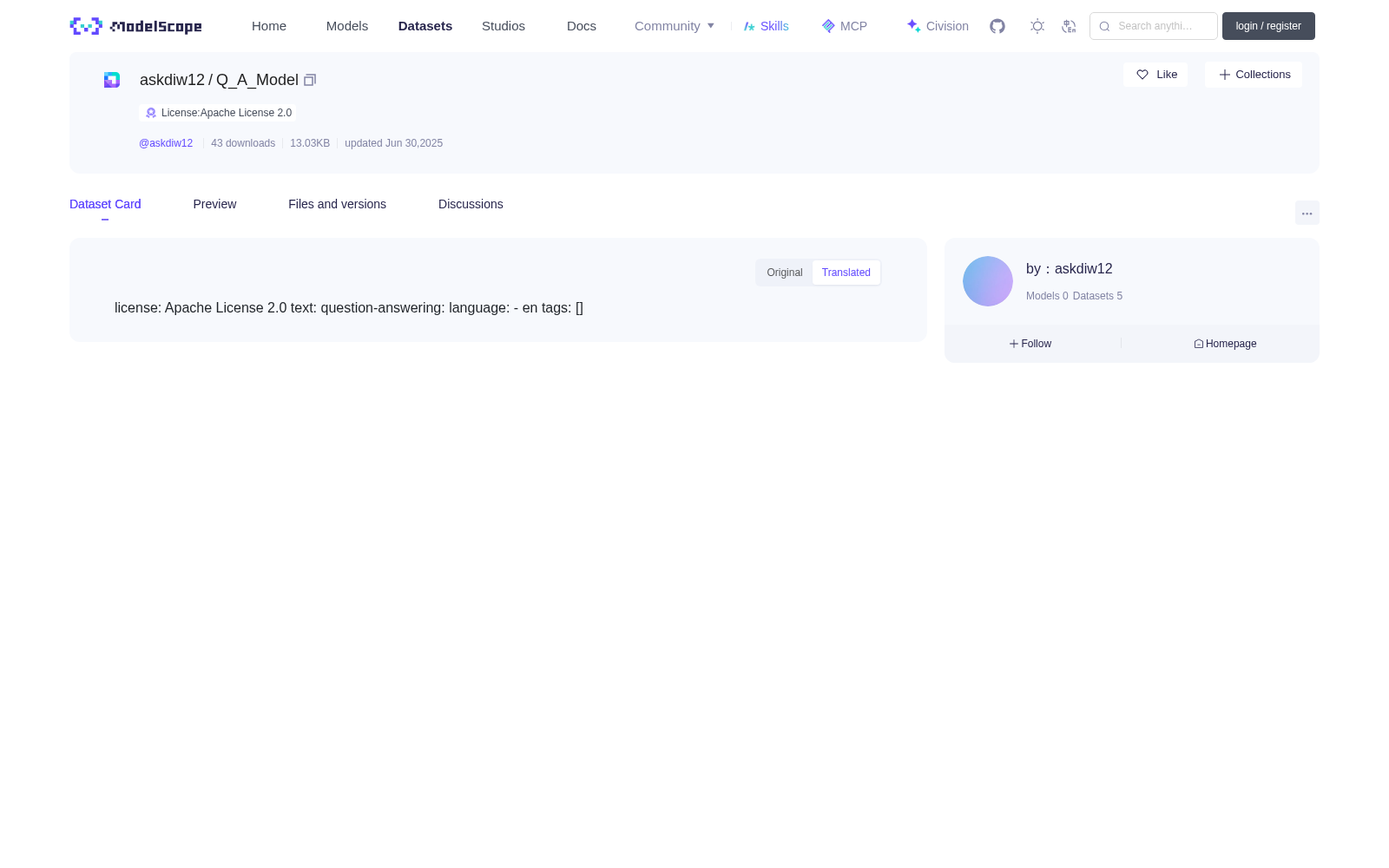Screen dimensions: 1389x868
Task: Switch to the Discussions tab
Action: pyautogui.click(x=471, y=204)
